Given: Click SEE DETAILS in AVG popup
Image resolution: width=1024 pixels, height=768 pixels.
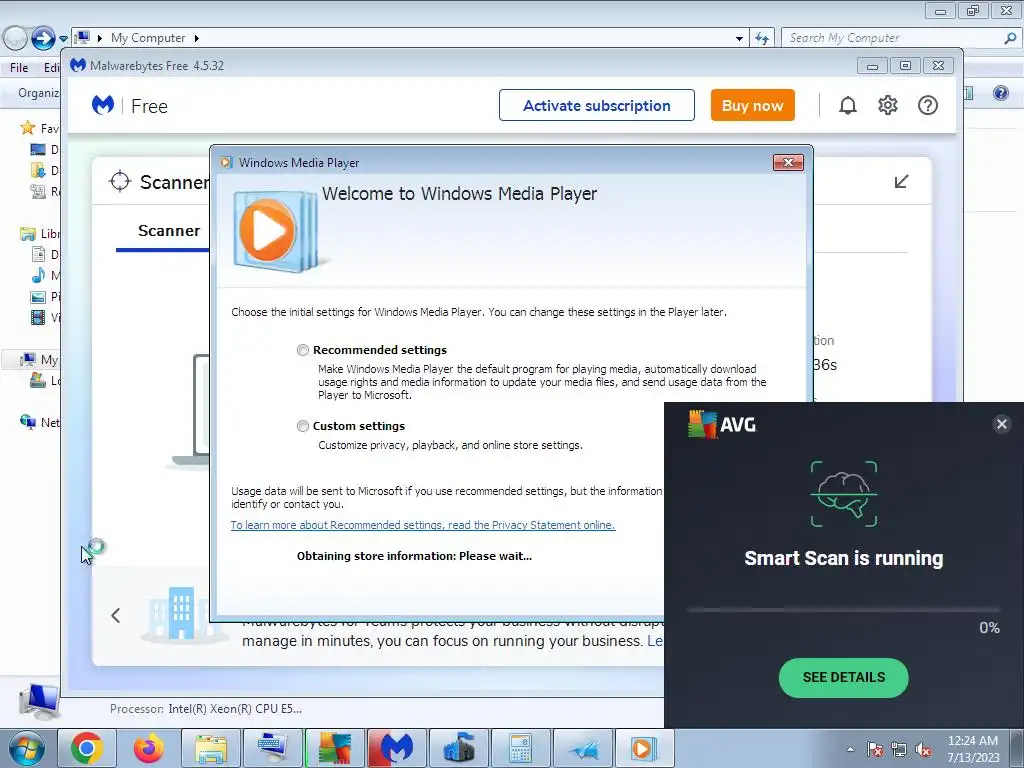Looking at the screenshot, I should (843, 677).
